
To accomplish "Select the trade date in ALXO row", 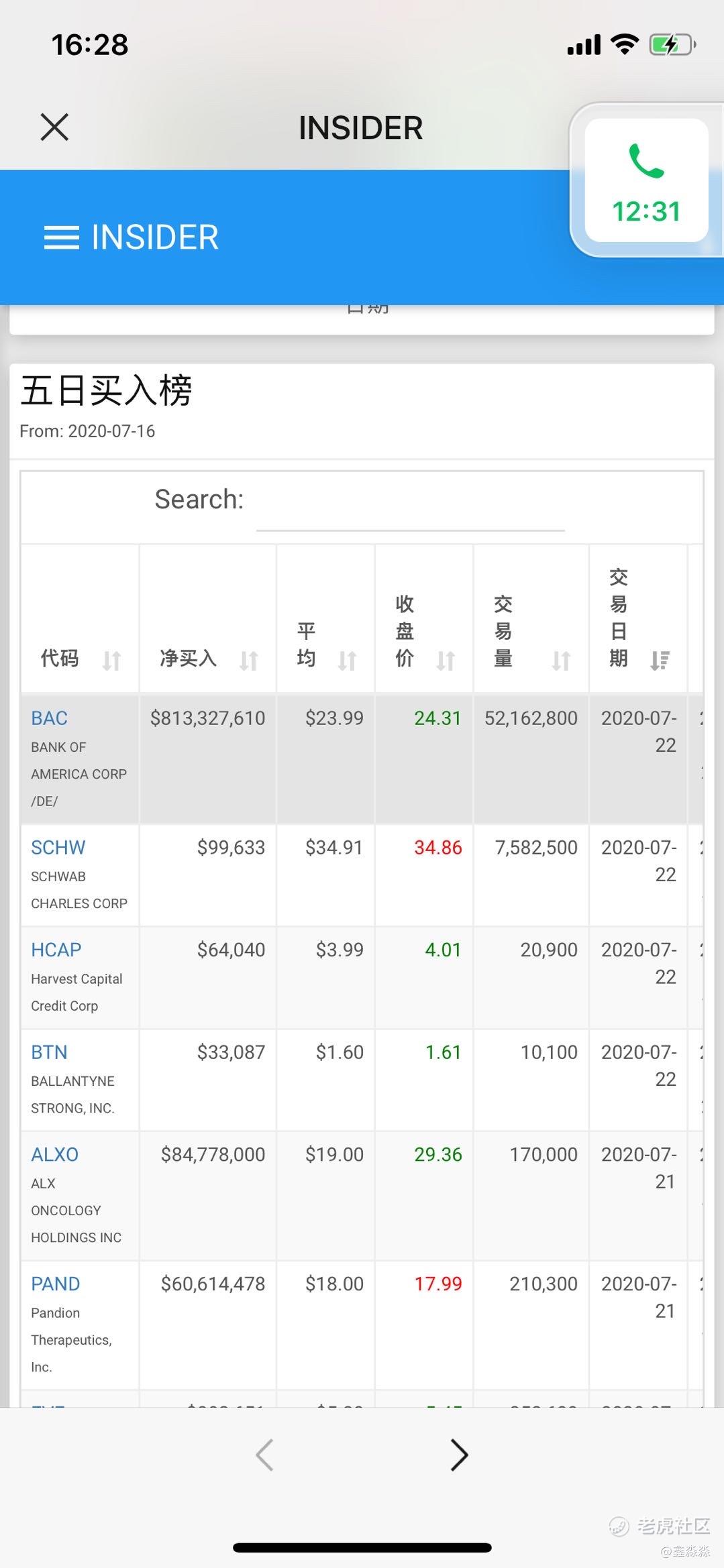I will pos(639,1168).
